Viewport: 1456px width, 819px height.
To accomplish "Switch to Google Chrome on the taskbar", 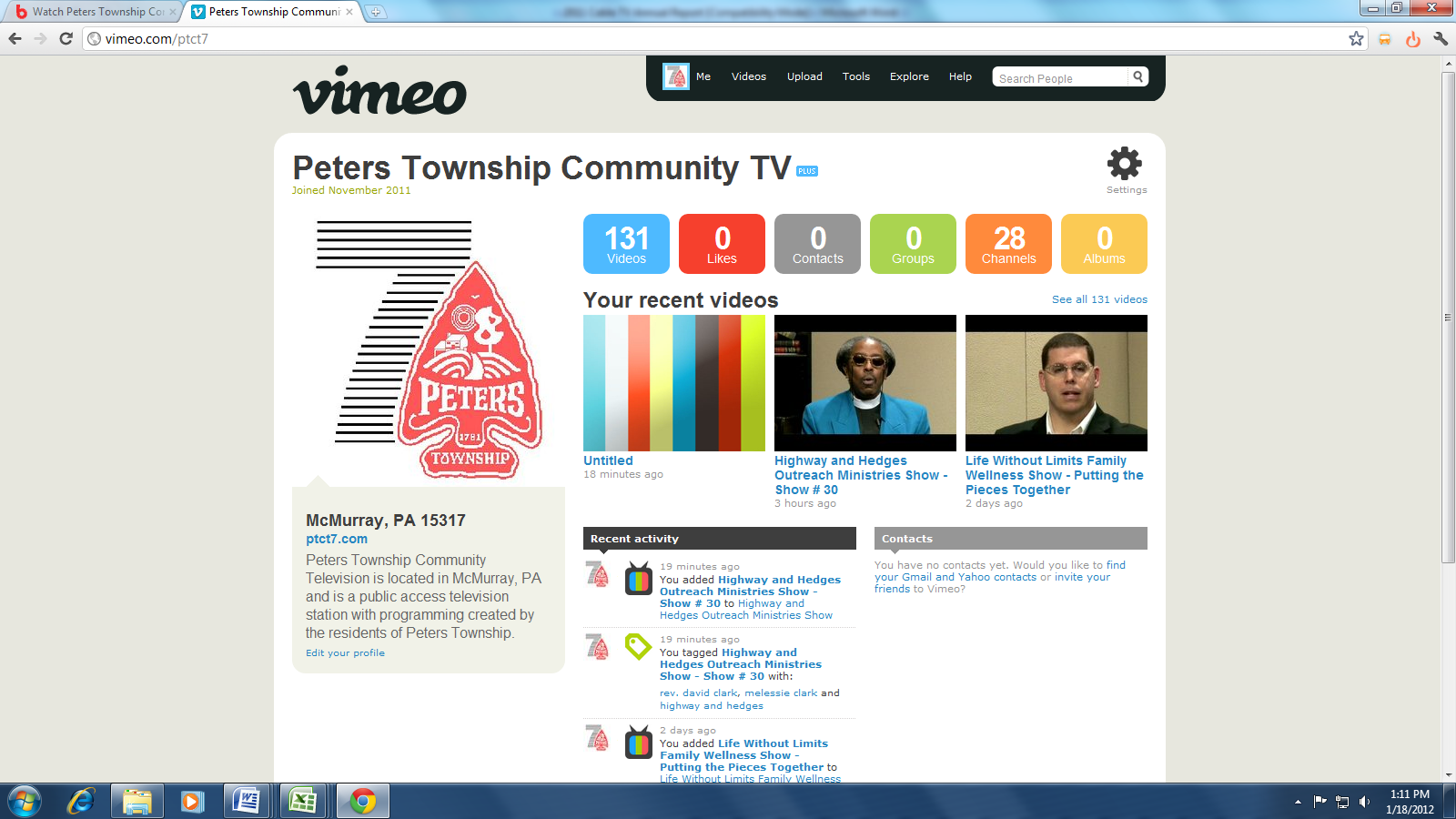I will [363, 801].
